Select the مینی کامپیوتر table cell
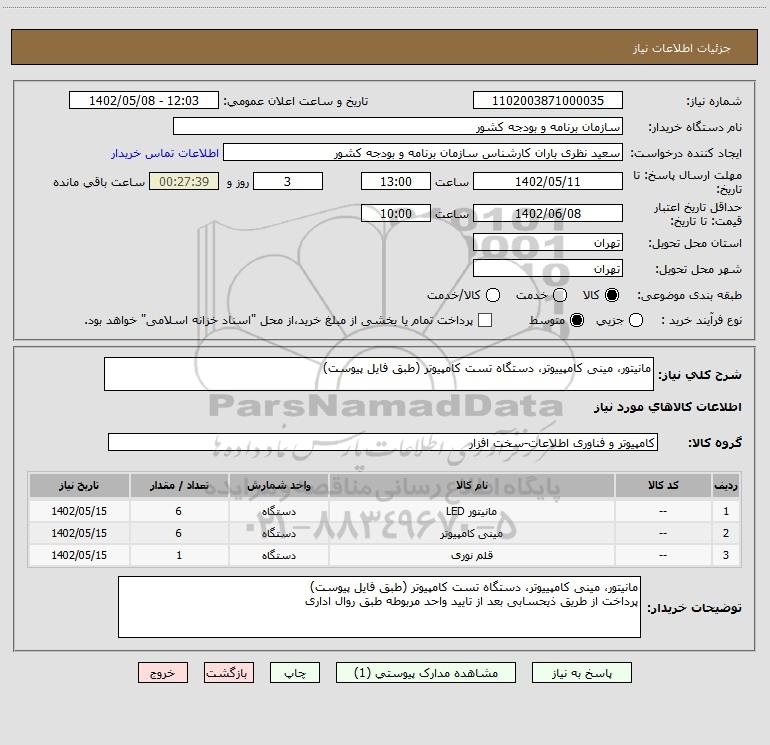770x745 pixels. point(471,533)
